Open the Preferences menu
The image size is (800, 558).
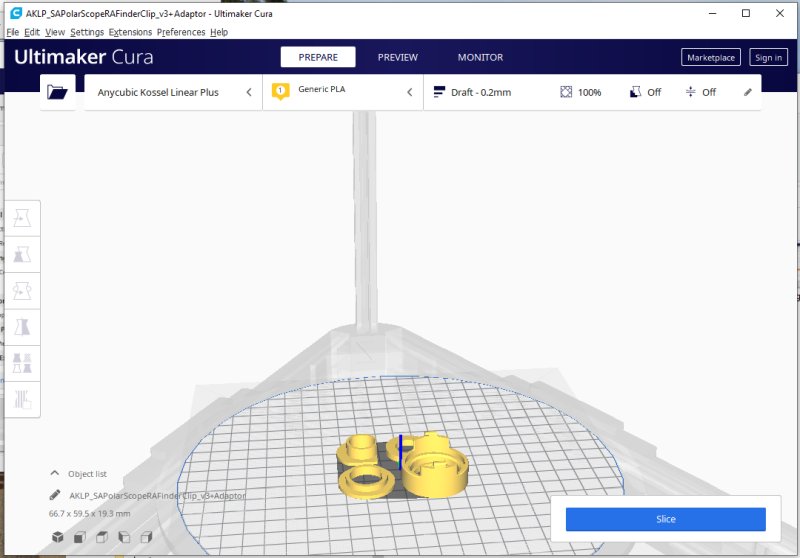click(x=181, y=32)
